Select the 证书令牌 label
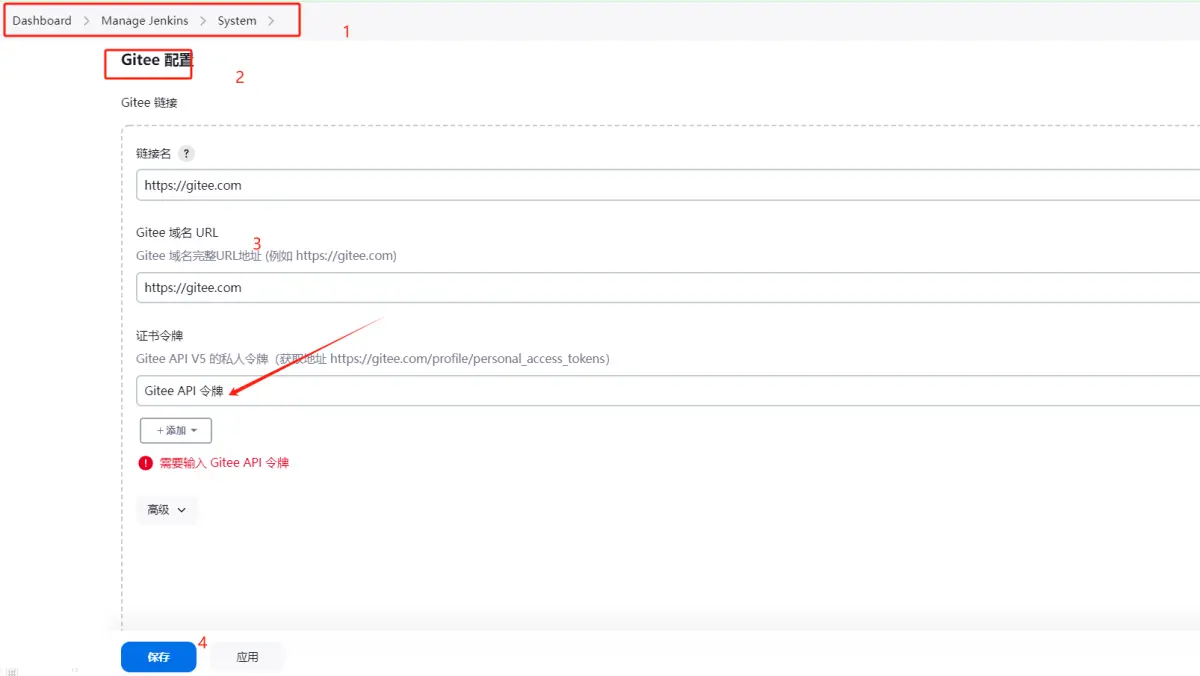The width and height of the screenshot is (1200, 676). 160,336
